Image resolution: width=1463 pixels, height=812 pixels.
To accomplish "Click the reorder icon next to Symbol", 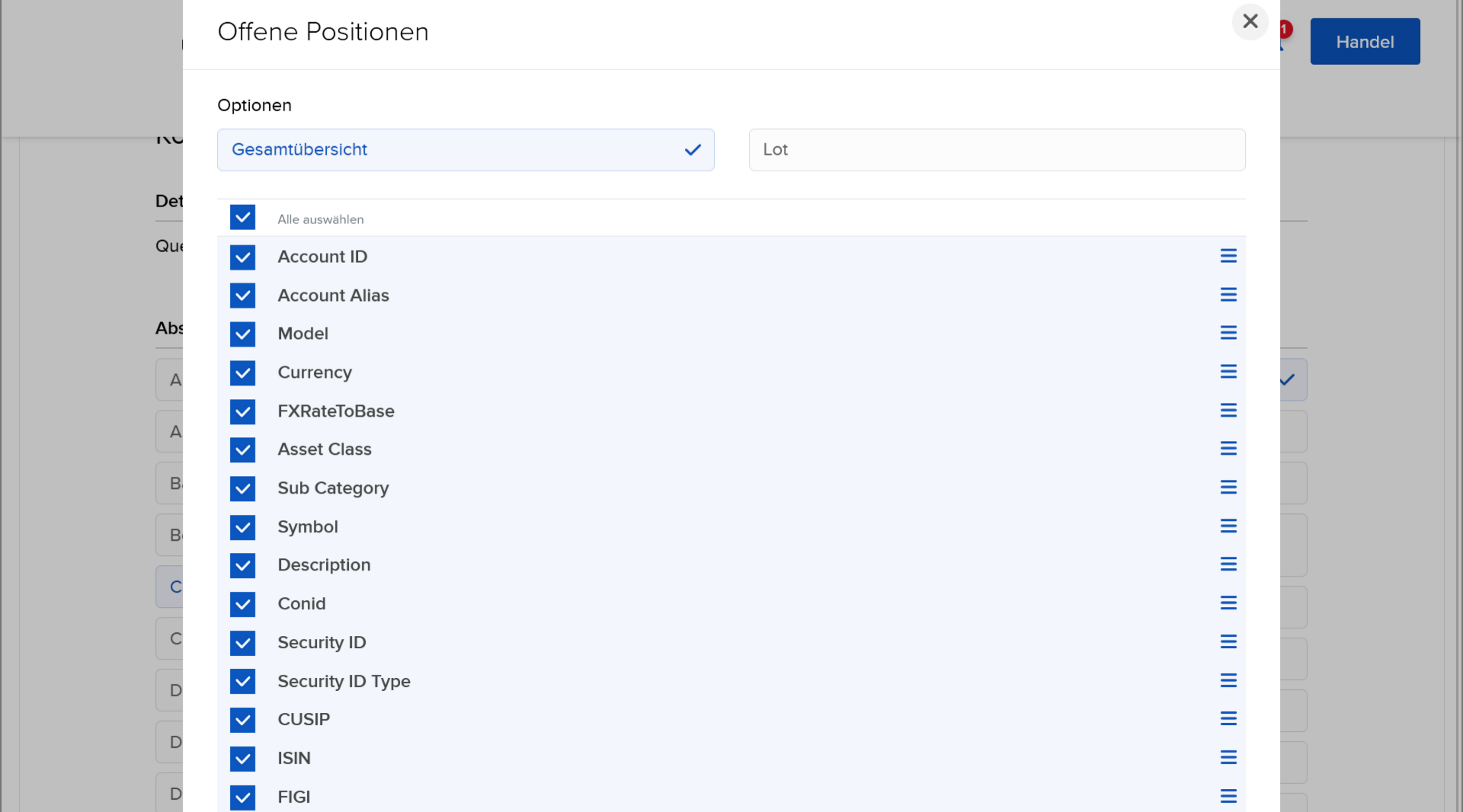I will 1228,526.
